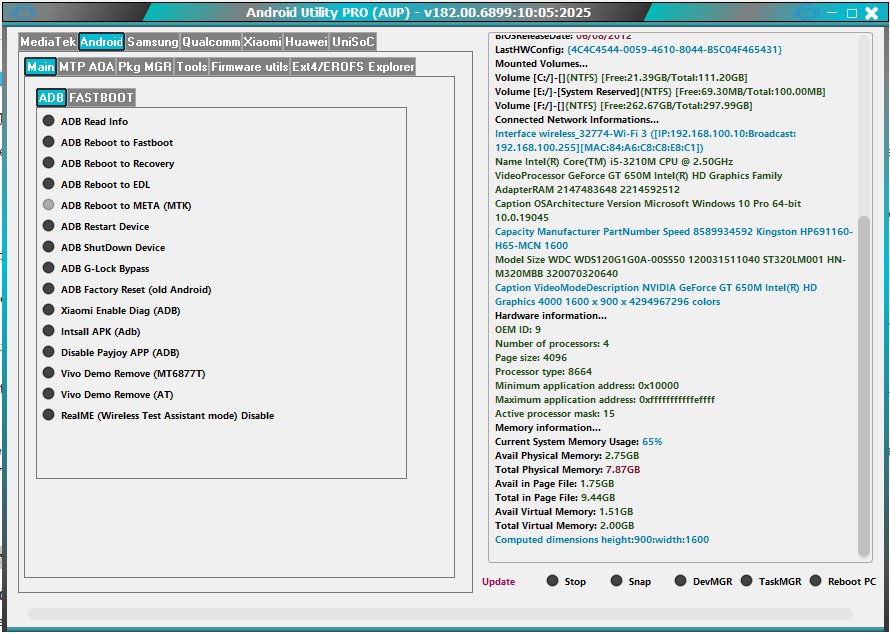Click the Reboot PC button

tap(843, 581)
